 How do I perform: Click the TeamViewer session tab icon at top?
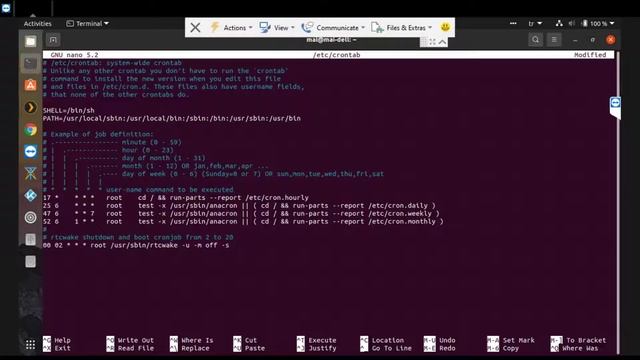point(6,8)
